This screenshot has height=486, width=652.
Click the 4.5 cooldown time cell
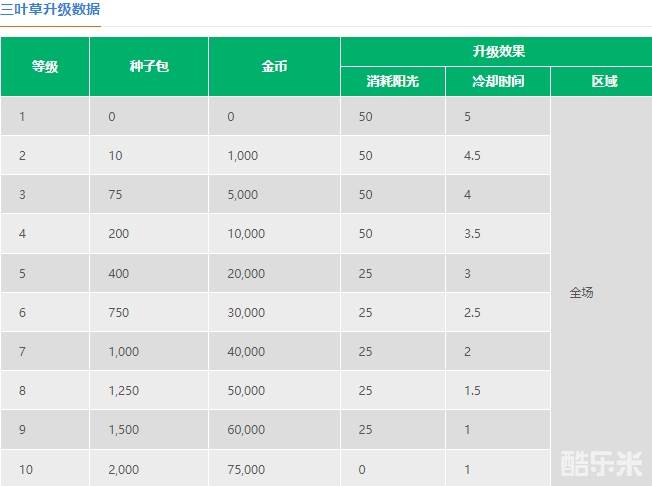pyautogui.click(x=473, y=156)
